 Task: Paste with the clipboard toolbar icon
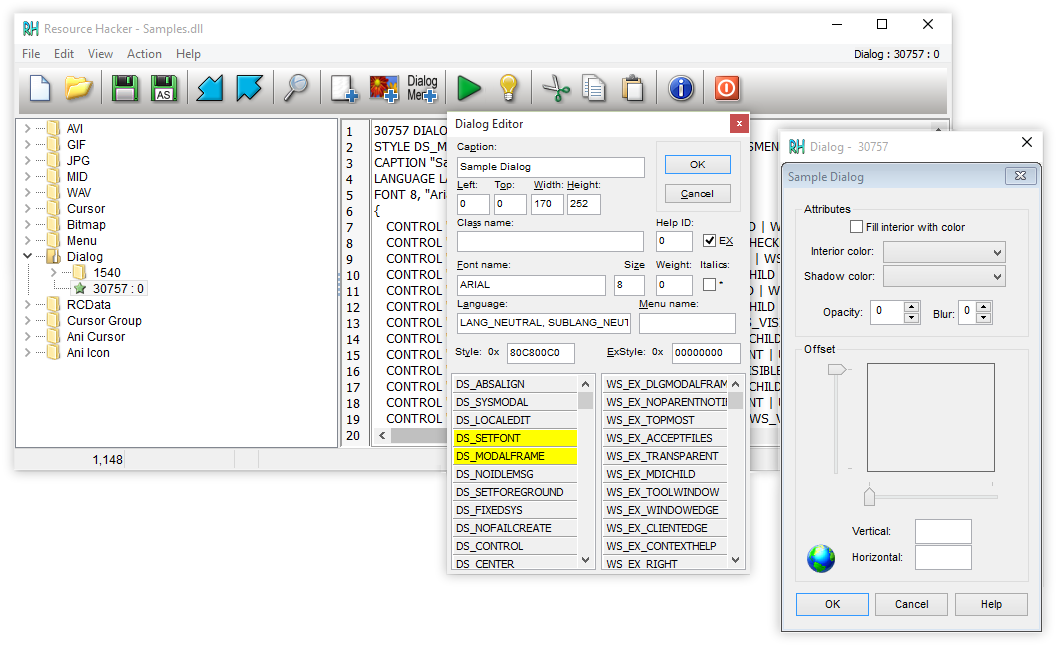633,88
